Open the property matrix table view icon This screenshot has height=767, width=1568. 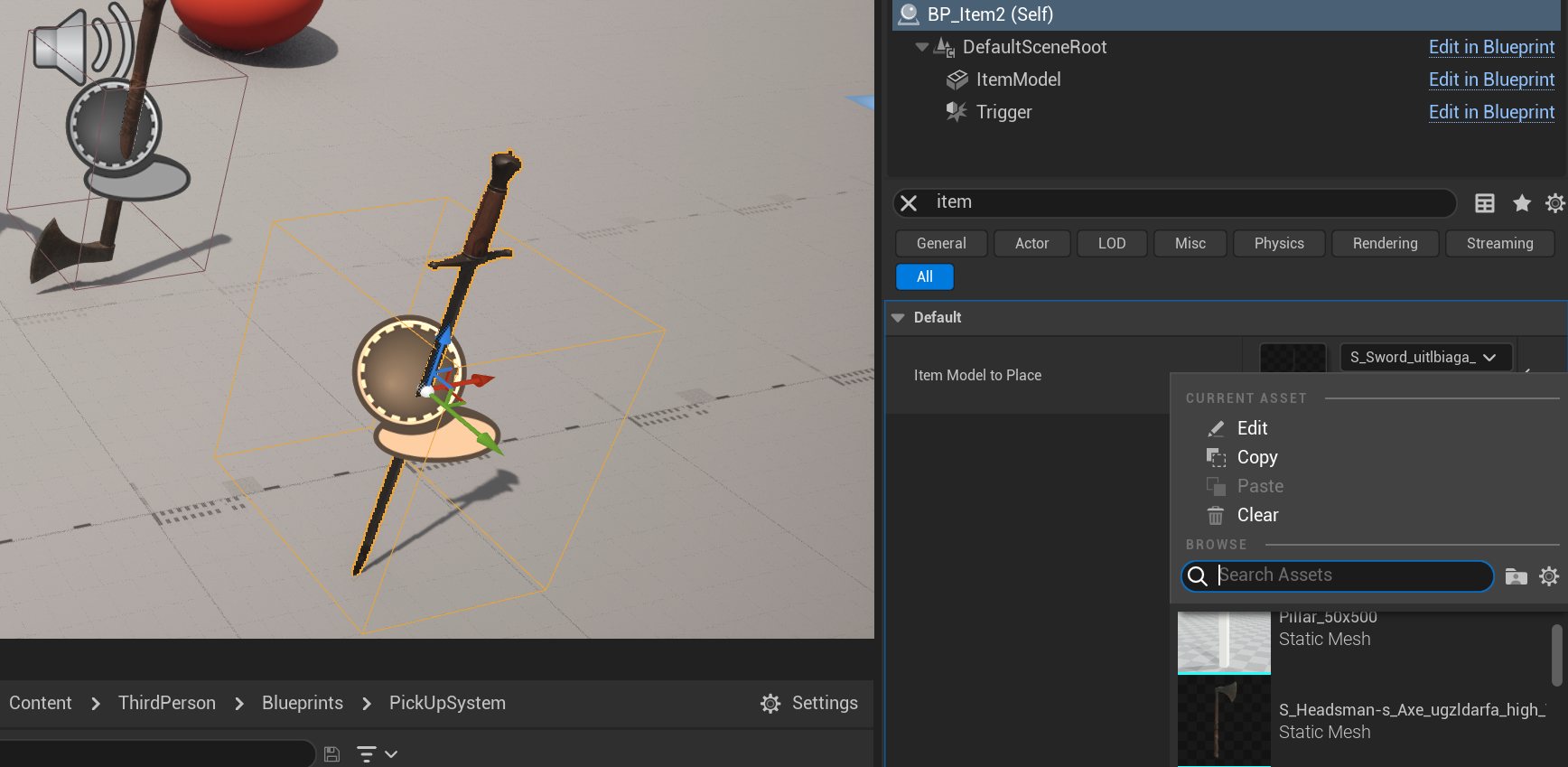1485,203
